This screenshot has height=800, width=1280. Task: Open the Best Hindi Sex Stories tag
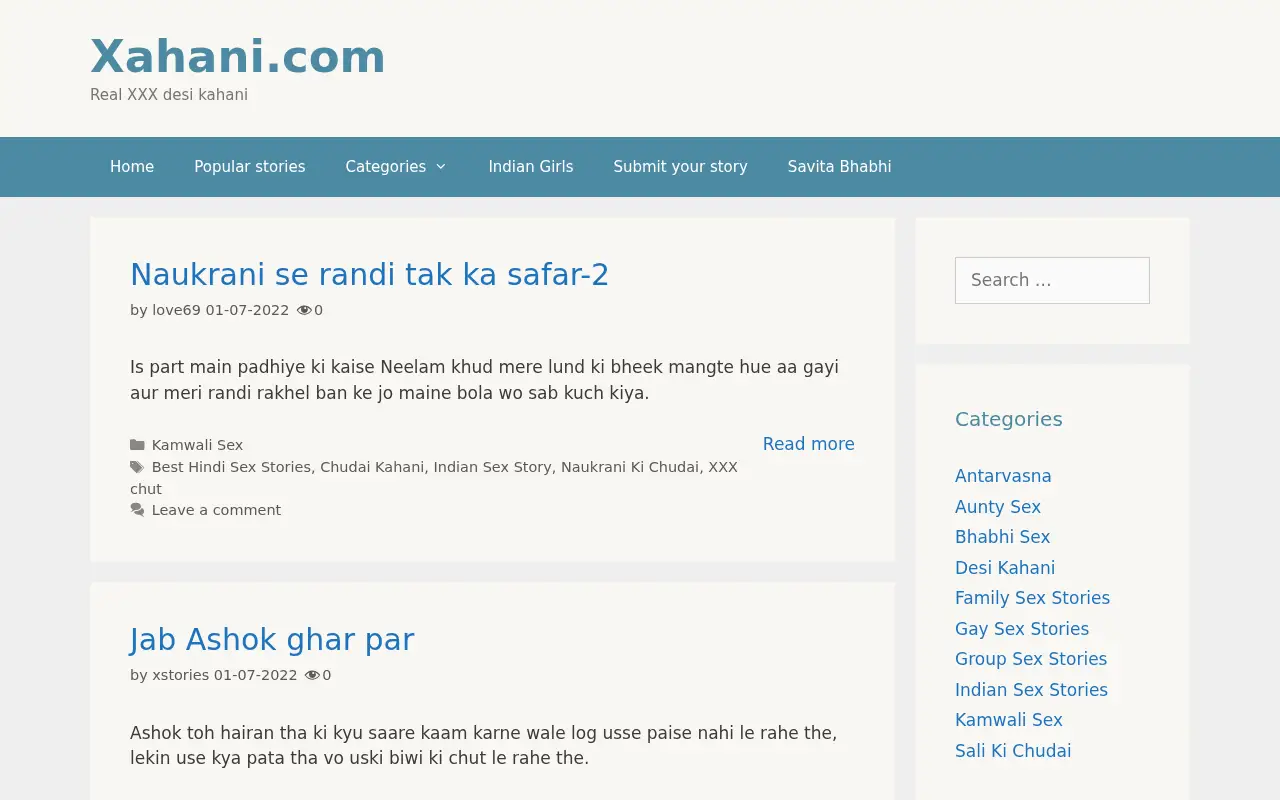click(231, 467)
